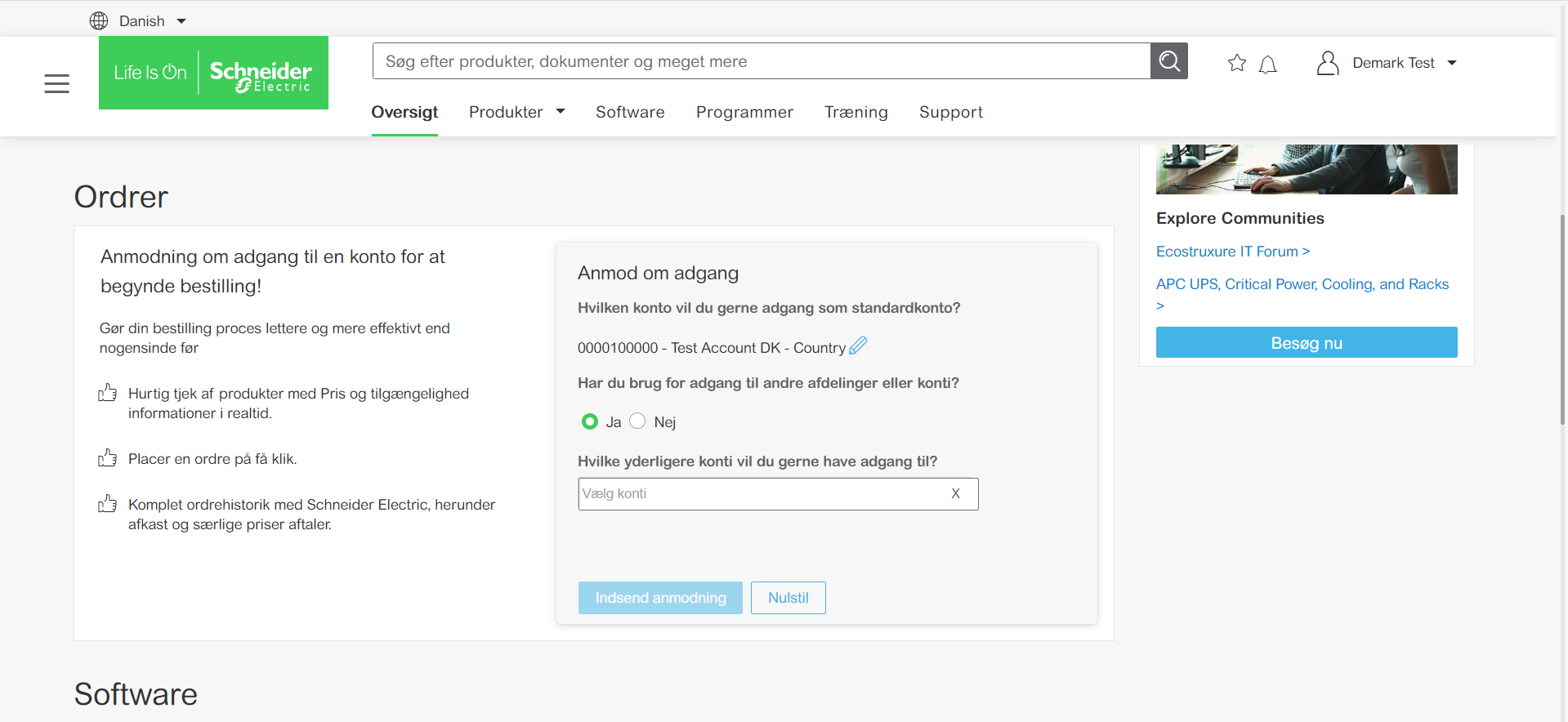The width and height of the screenshot is (1568, 722).
Task: Expand the Demark Test account dropdown
Action: [1452, 63]
